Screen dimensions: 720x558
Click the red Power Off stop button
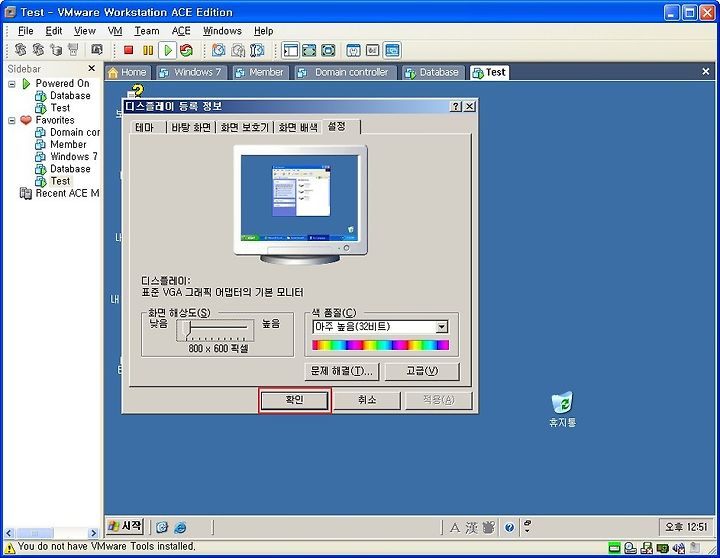[128, 50]
